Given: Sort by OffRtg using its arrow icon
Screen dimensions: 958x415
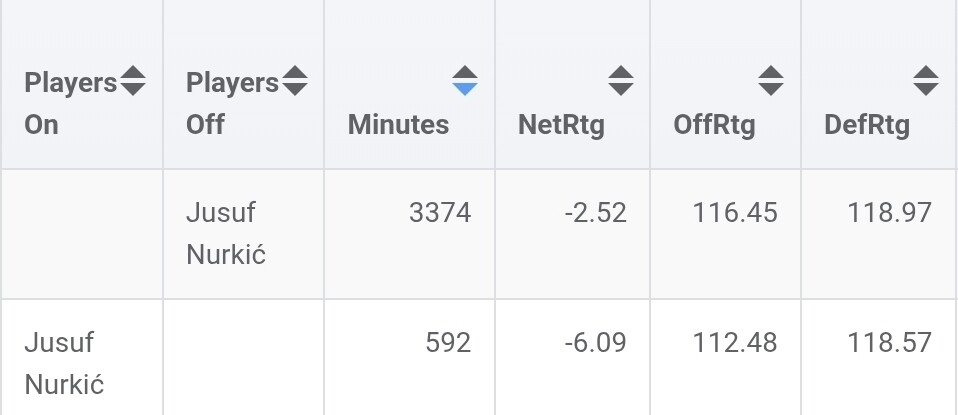Looking at the screenshot, I should [x=770, y=81].
